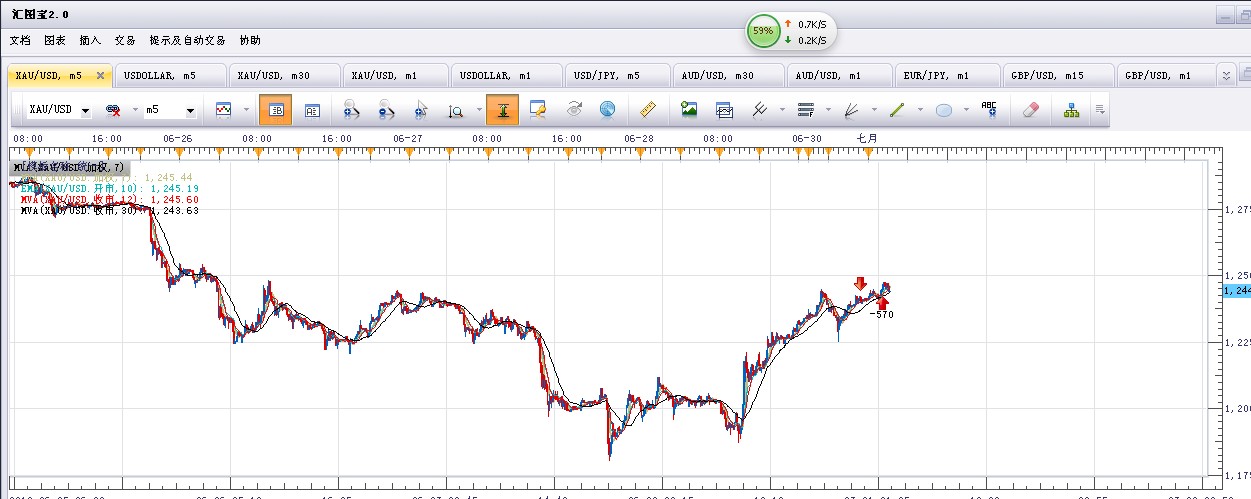Expand arrow beside green trend line tool

click(920, 110)
